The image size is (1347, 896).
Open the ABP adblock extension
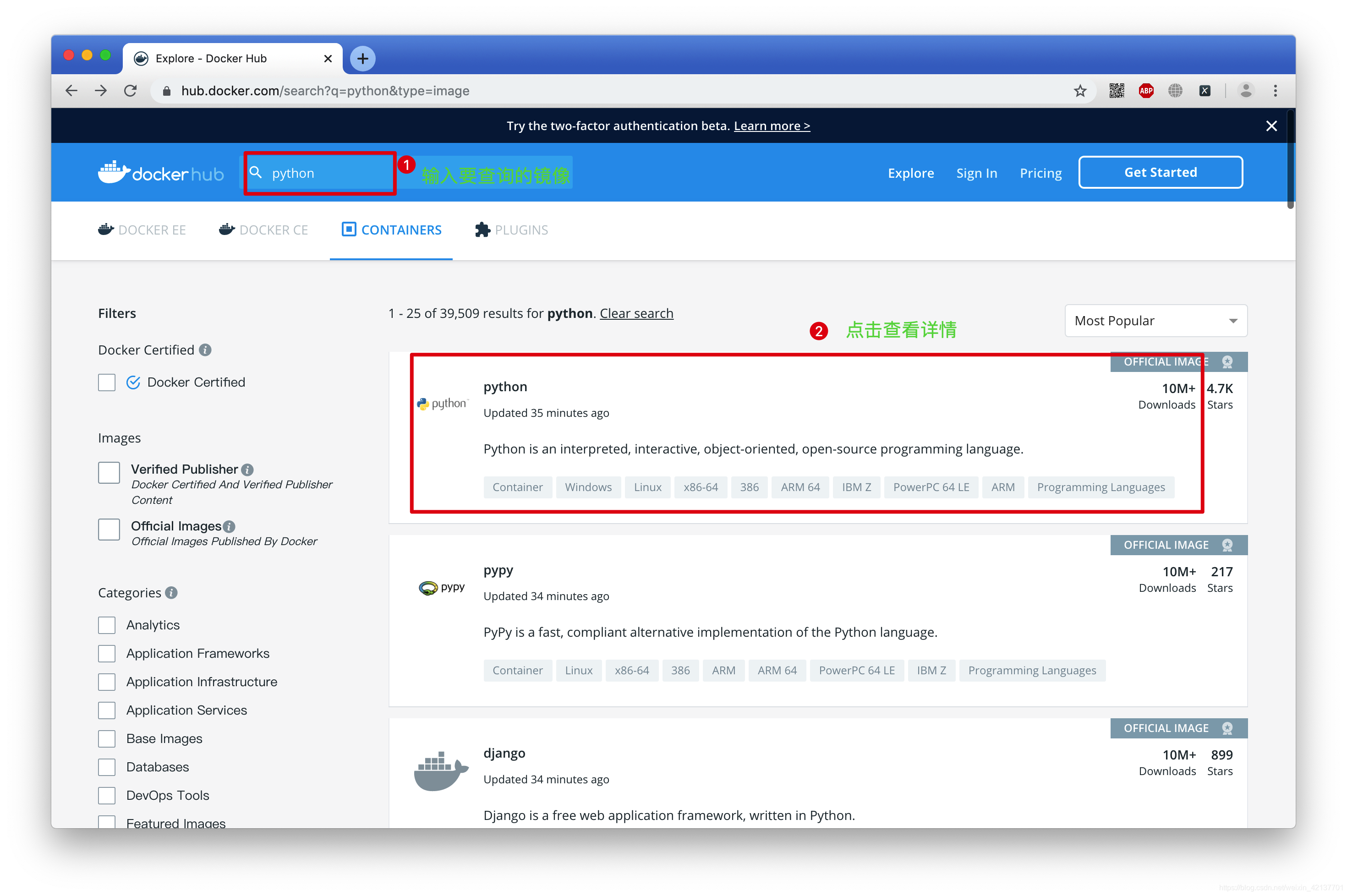click(1146, 91)
